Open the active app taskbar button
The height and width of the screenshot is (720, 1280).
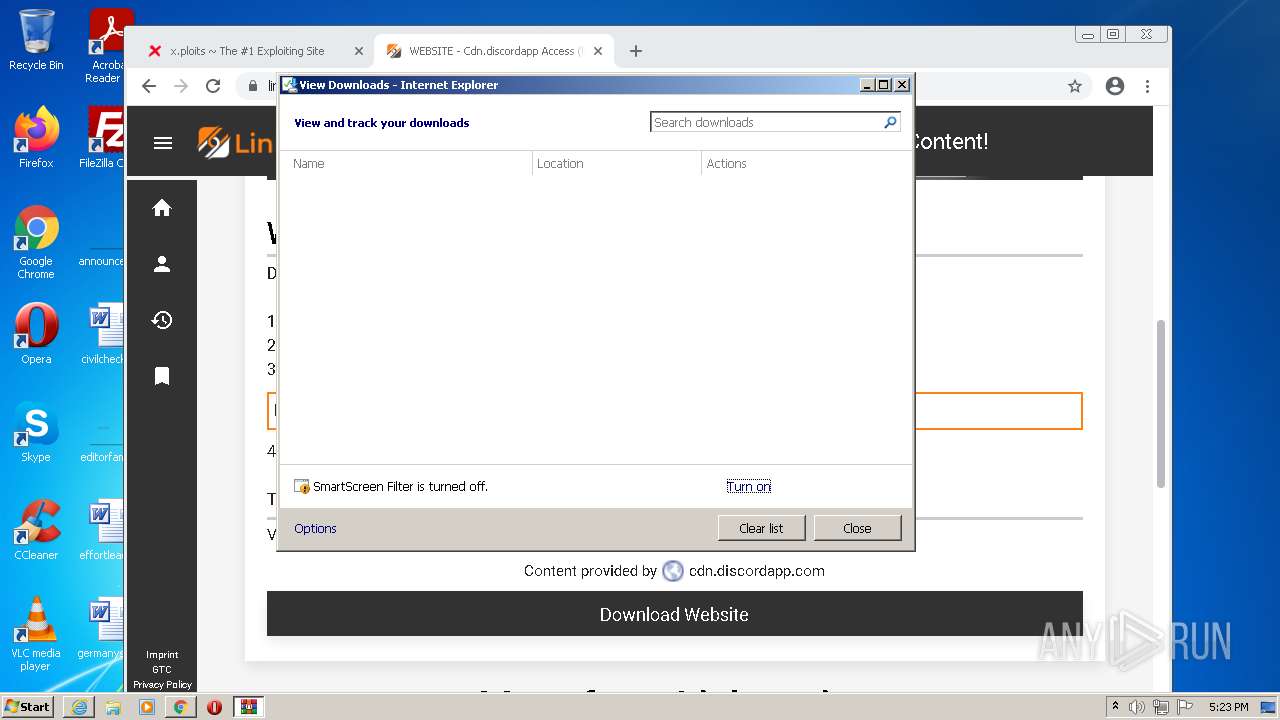point(248,707)
